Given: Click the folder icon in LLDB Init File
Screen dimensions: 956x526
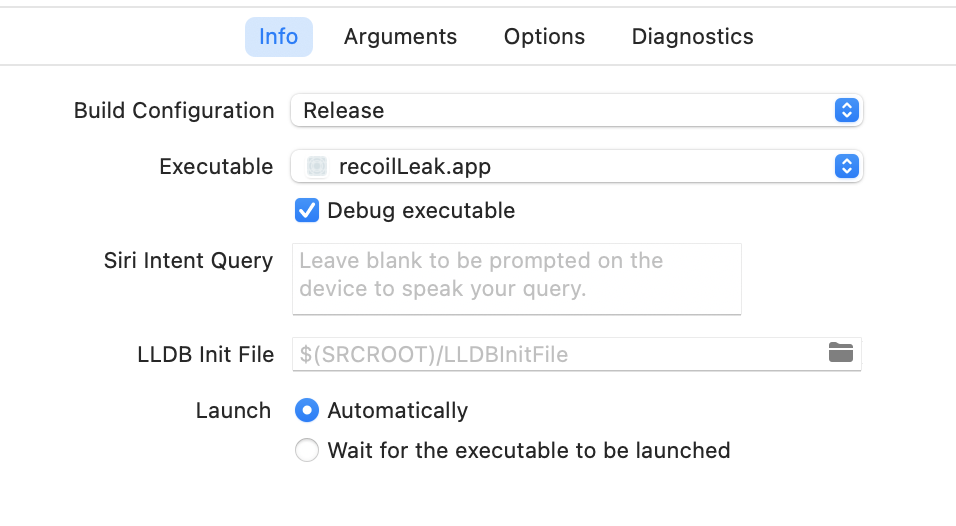Looking at the screenshot, I should (x=841, y=352).
